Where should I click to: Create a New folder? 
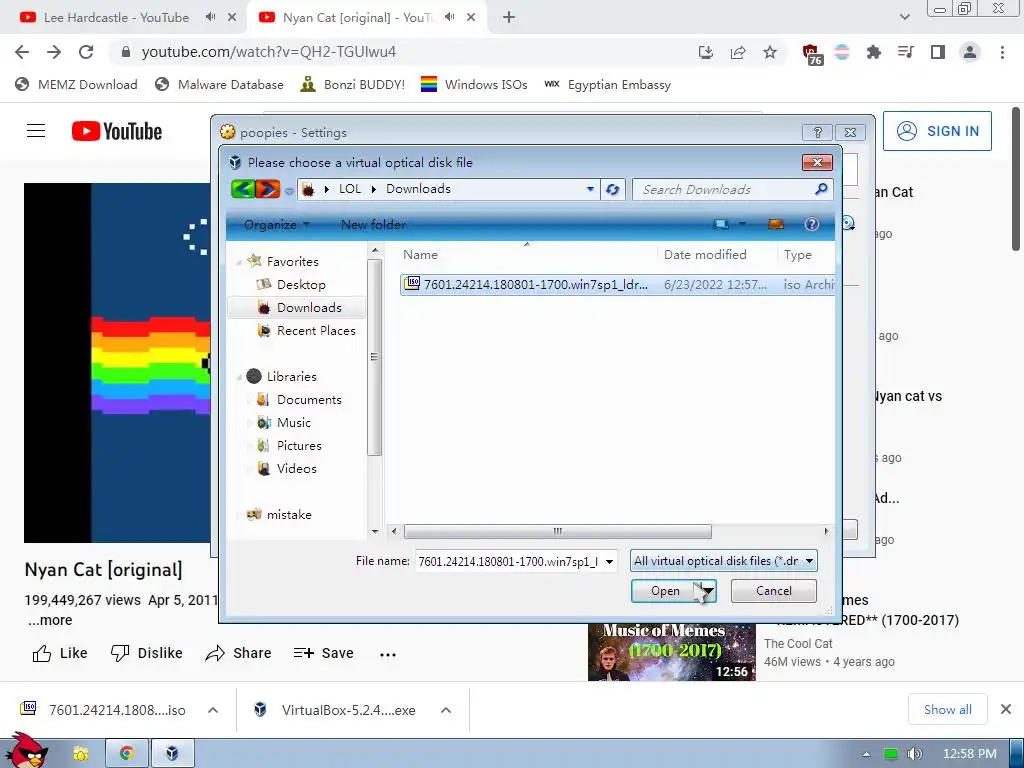373,225
